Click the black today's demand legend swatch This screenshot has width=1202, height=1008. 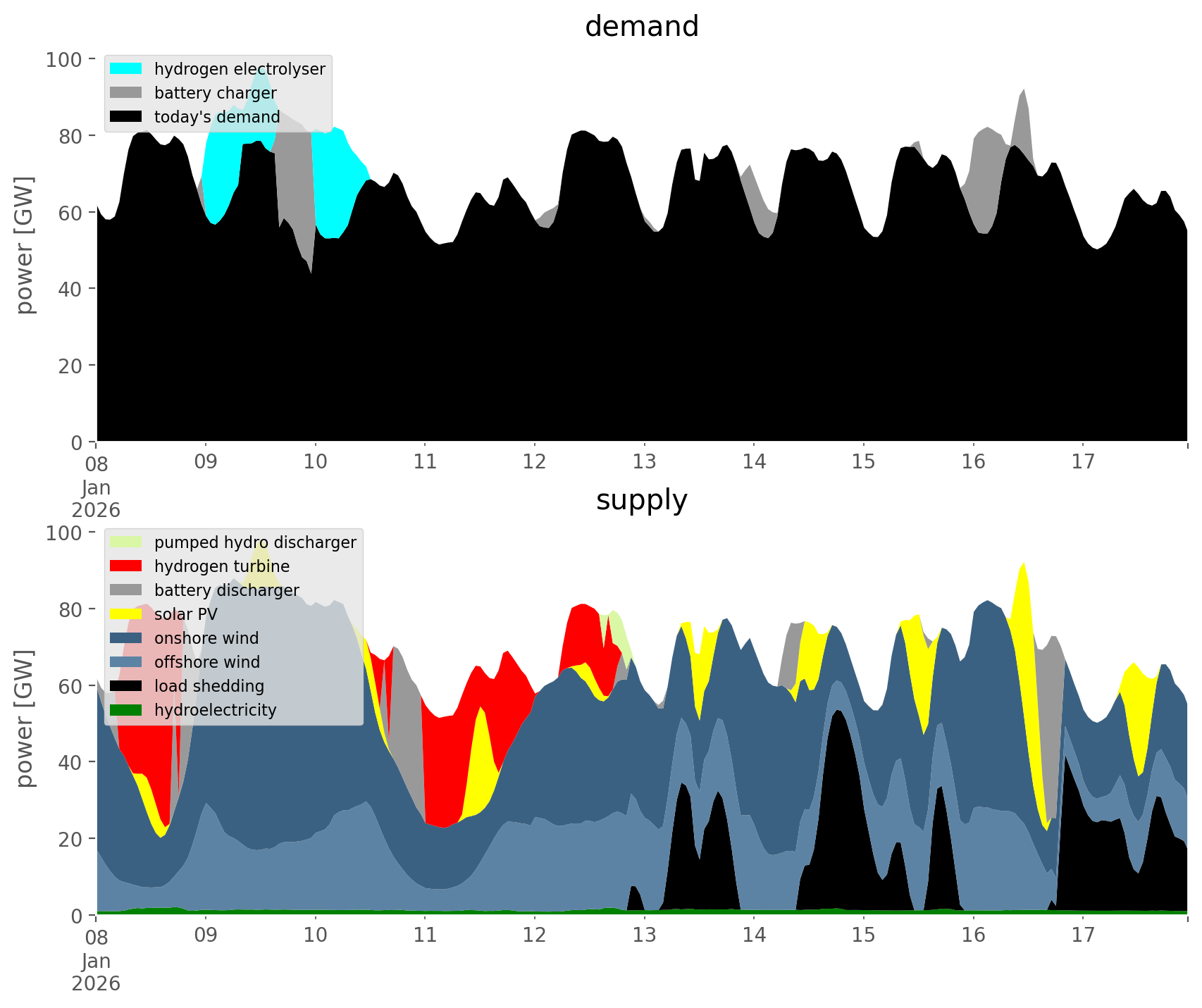[126, 117]
